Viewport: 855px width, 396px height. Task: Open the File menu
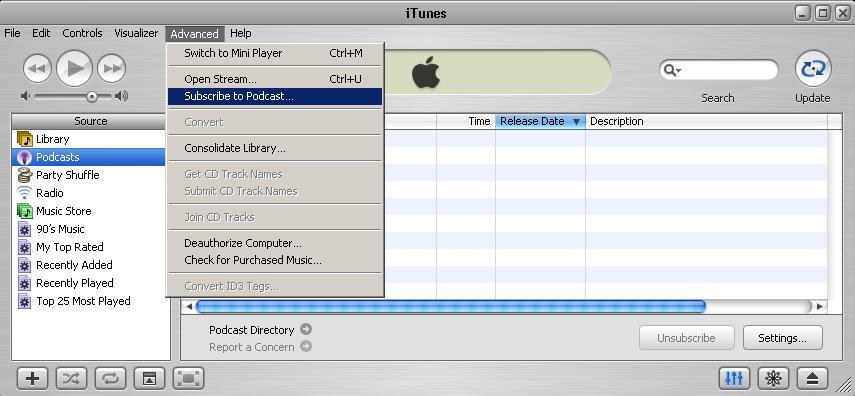coord(12,33)
